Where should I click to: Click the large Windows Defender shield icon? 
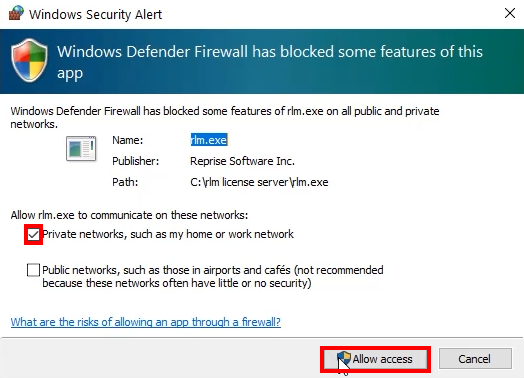(29, 60)
